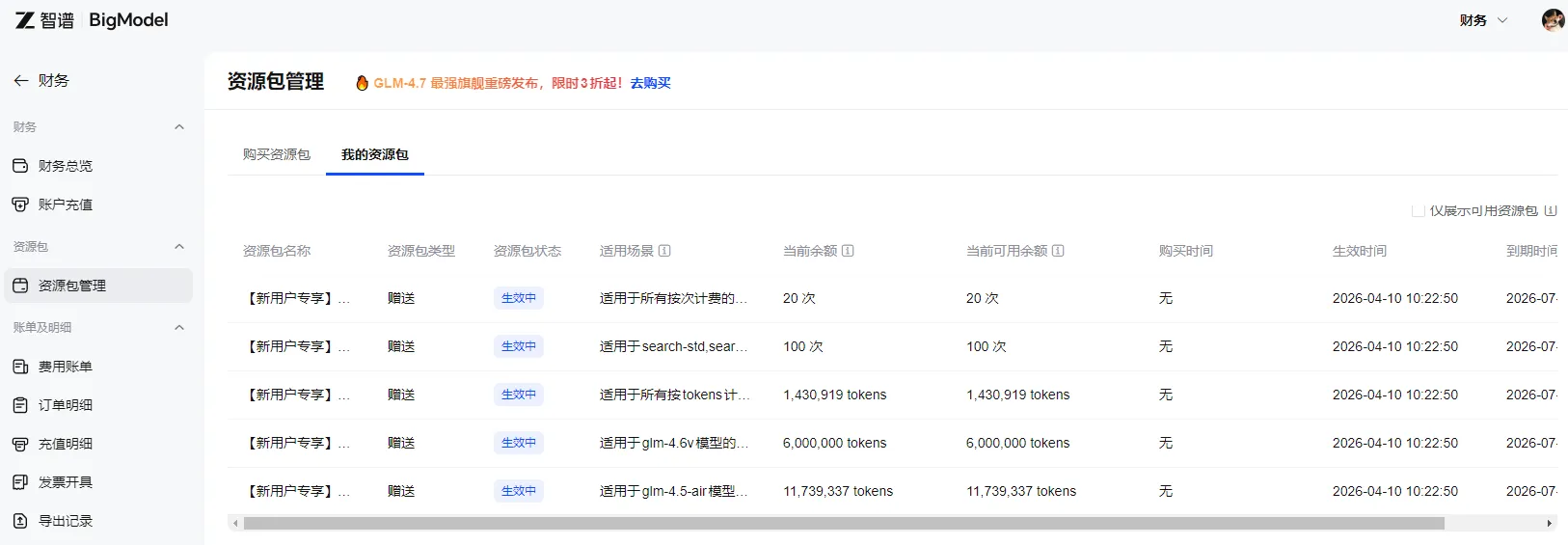Collapse the 财务 sidebar section

[179, 127]
